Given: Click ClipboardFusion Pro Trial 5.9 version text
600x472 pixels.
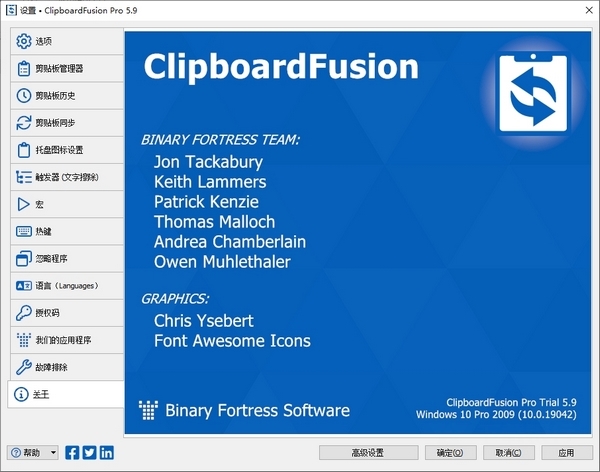Looking at the screenshot, I should (x=511, y=402).
